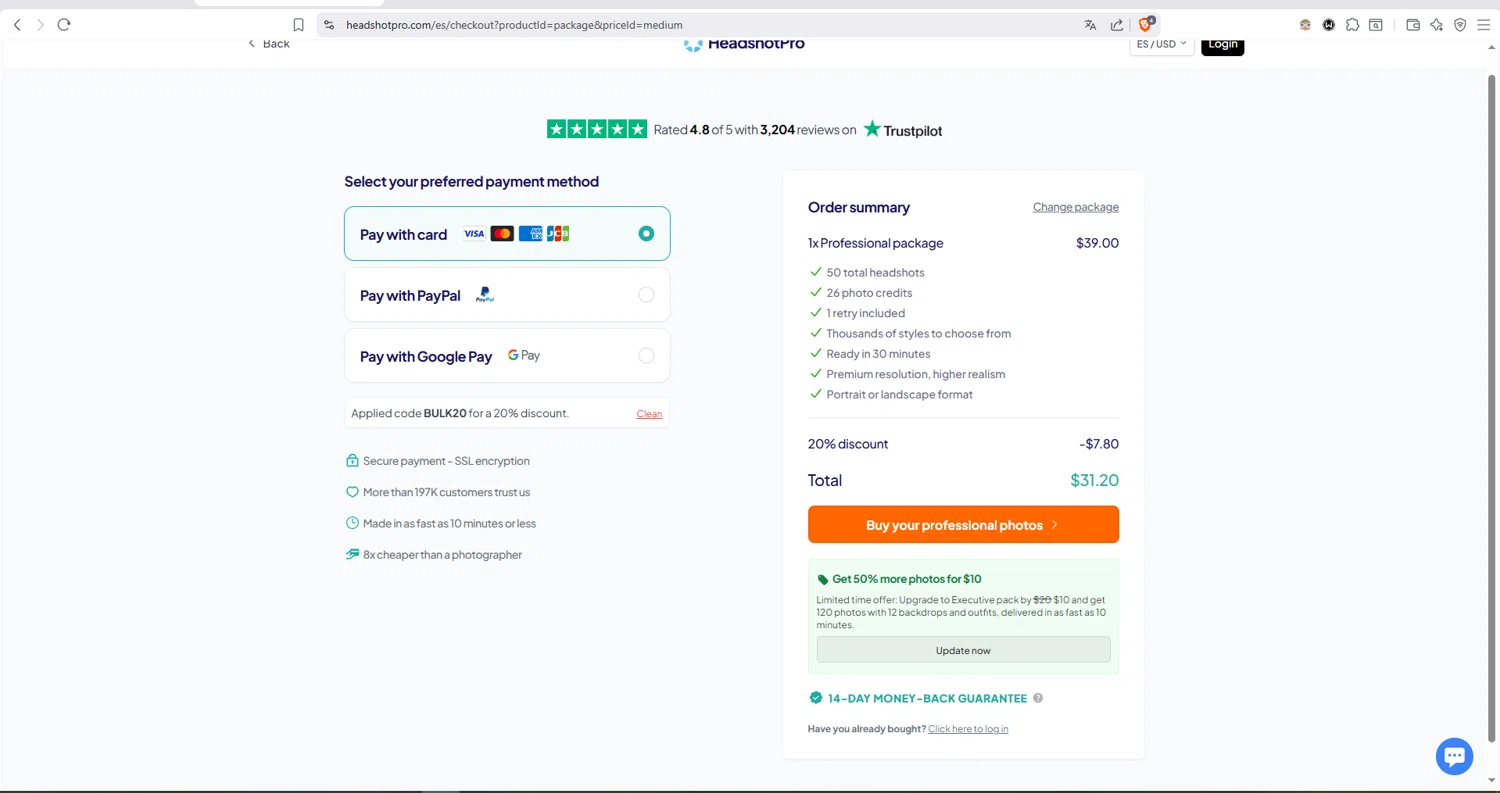Open the live chat bubble
Screen dimensions: 1500x793
(1454, 756)
